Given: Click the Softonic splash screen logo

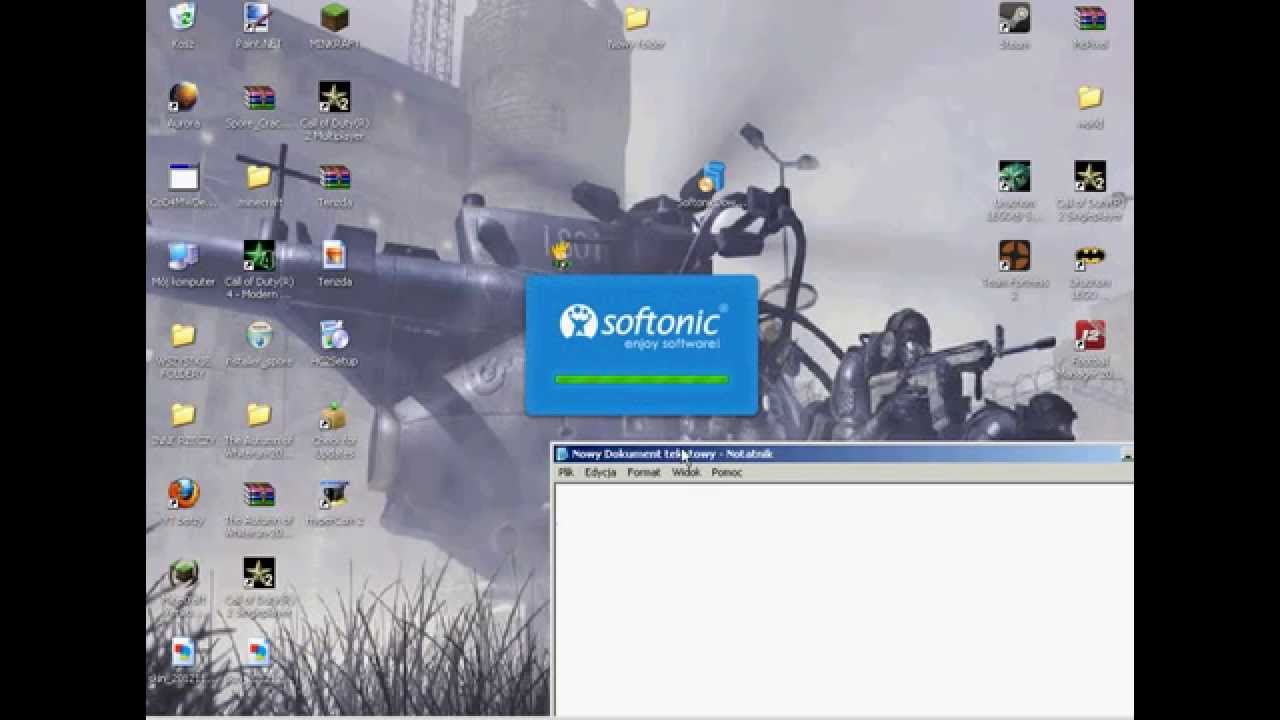Looking at the screenshot, I should (x=641, y=327).
